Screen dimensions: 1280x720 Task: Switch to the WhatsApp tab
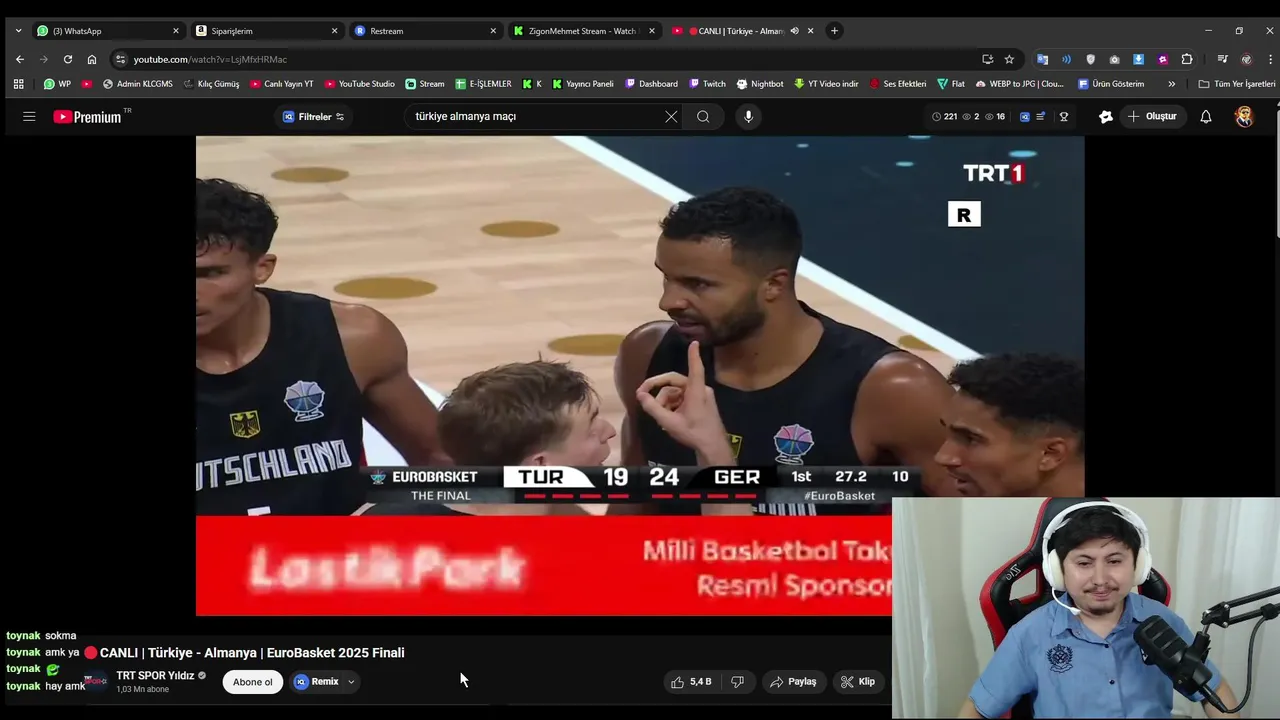[107, 31]
